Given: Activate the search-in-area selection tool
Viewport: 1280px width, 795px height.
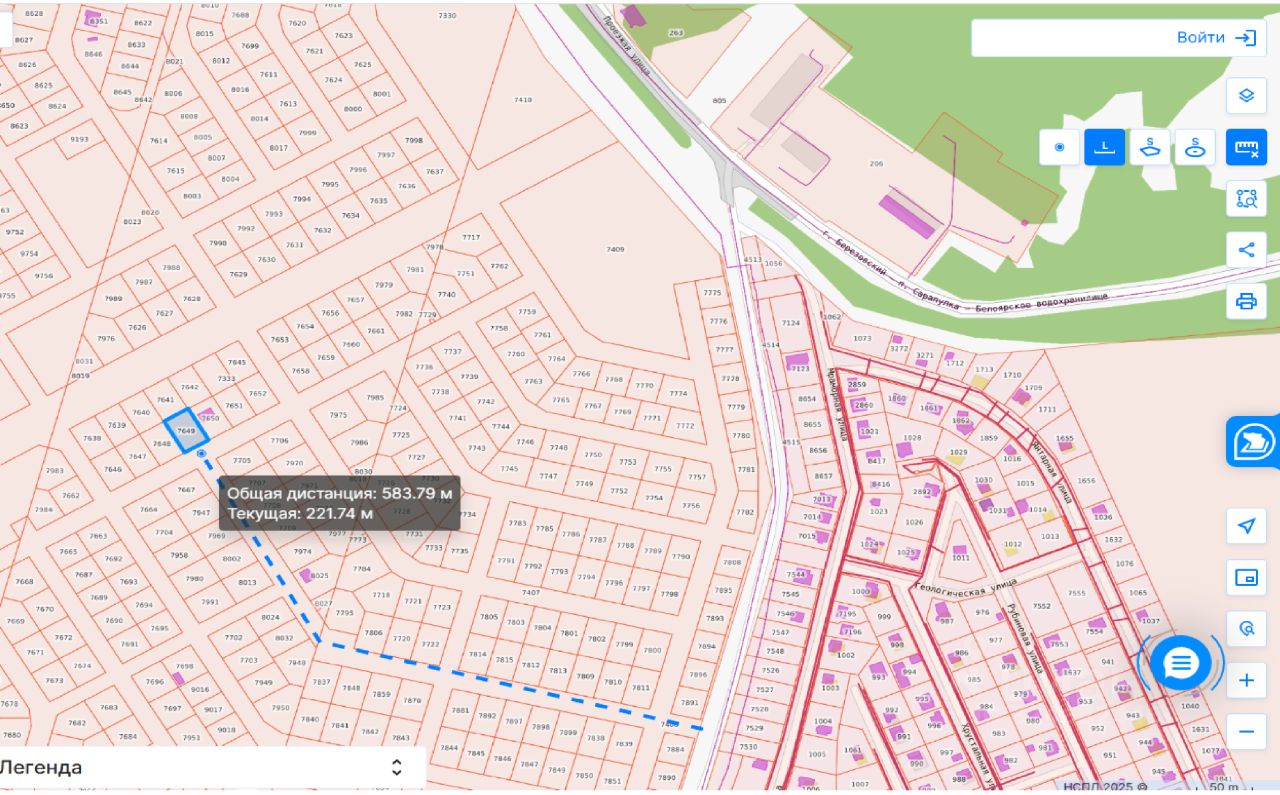Looking at the screenshot, I should tap(1246, 198).
